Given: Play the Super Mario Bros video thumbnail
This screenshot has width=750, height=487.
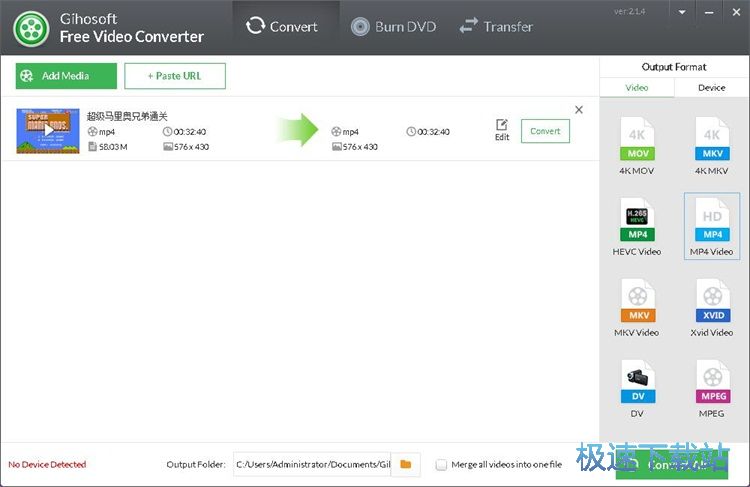Looking at the screenshot, I should (x=48, y=131).
